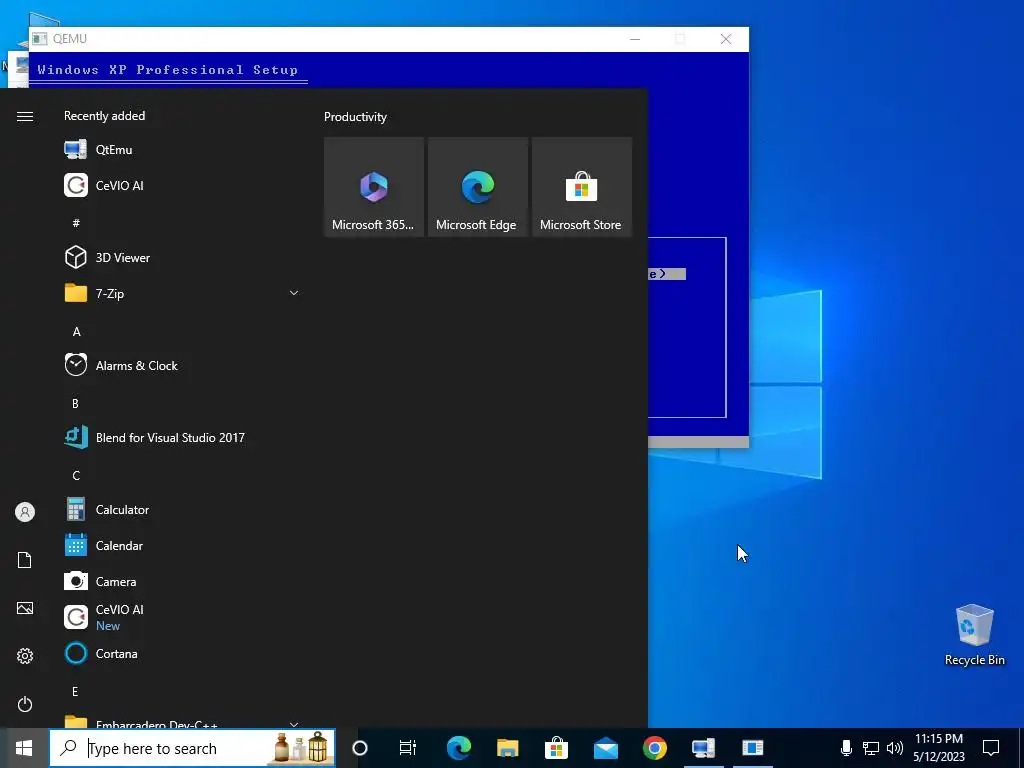Launch Edge from the taskbar
The image size is (1024, 768).
[x=459, y=748]
